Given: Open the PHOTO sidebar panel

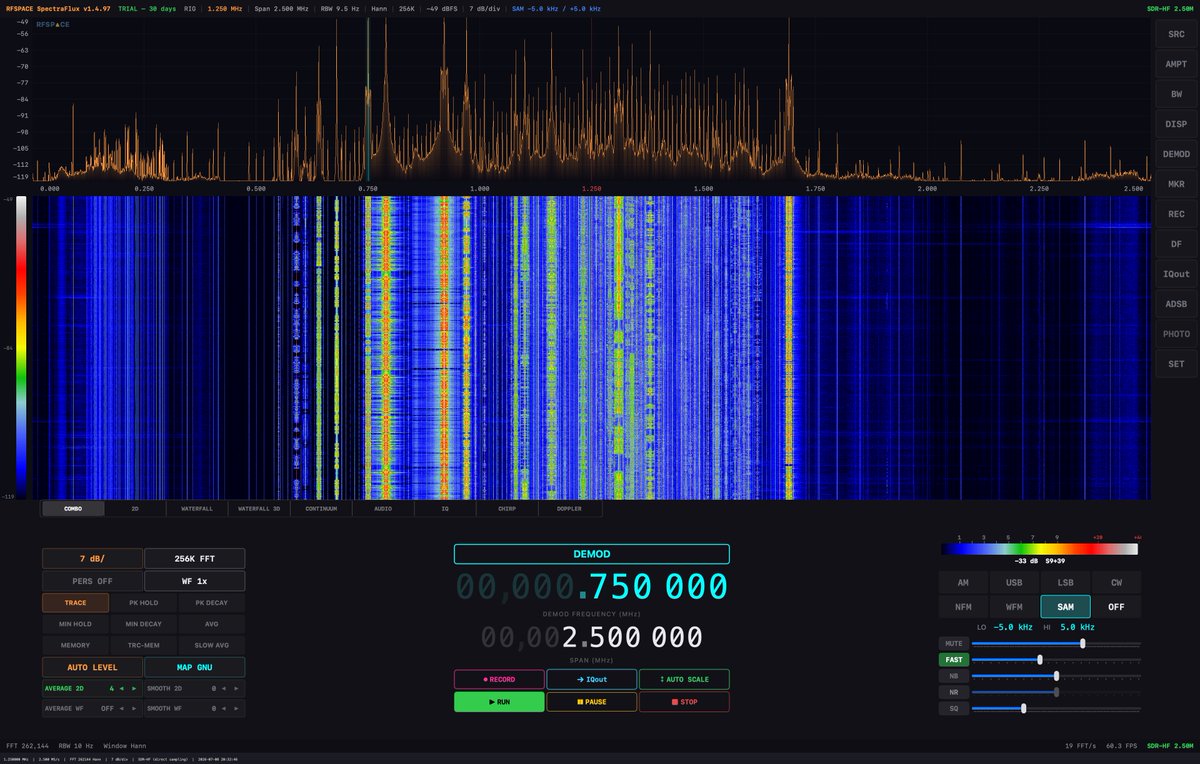Looking at the screenshot, I should click(1176, 334).
